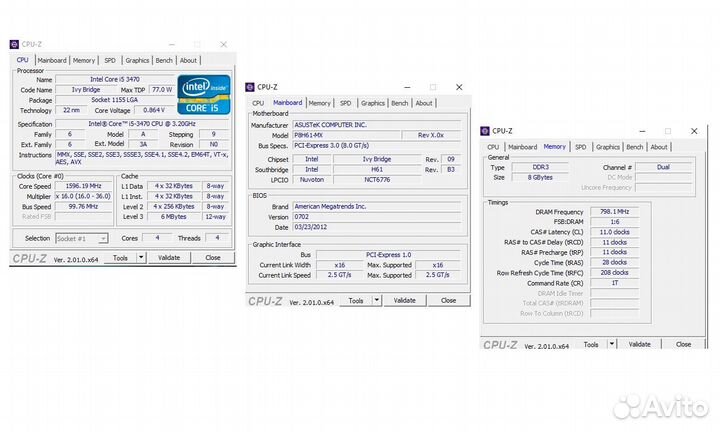
Task: Select the CPU tab in the Mainboard window
Action: (x=258, y=103)
